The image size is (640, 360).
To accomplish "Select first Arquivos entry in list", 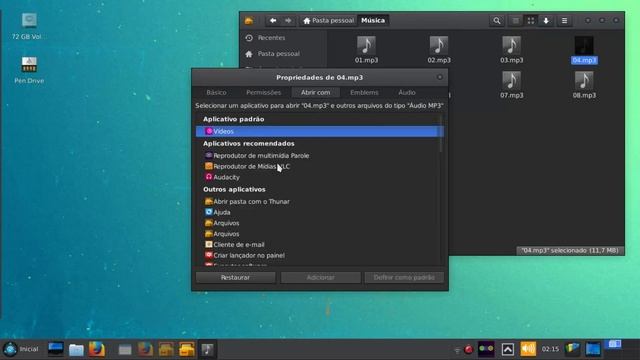I will [317, 223].
